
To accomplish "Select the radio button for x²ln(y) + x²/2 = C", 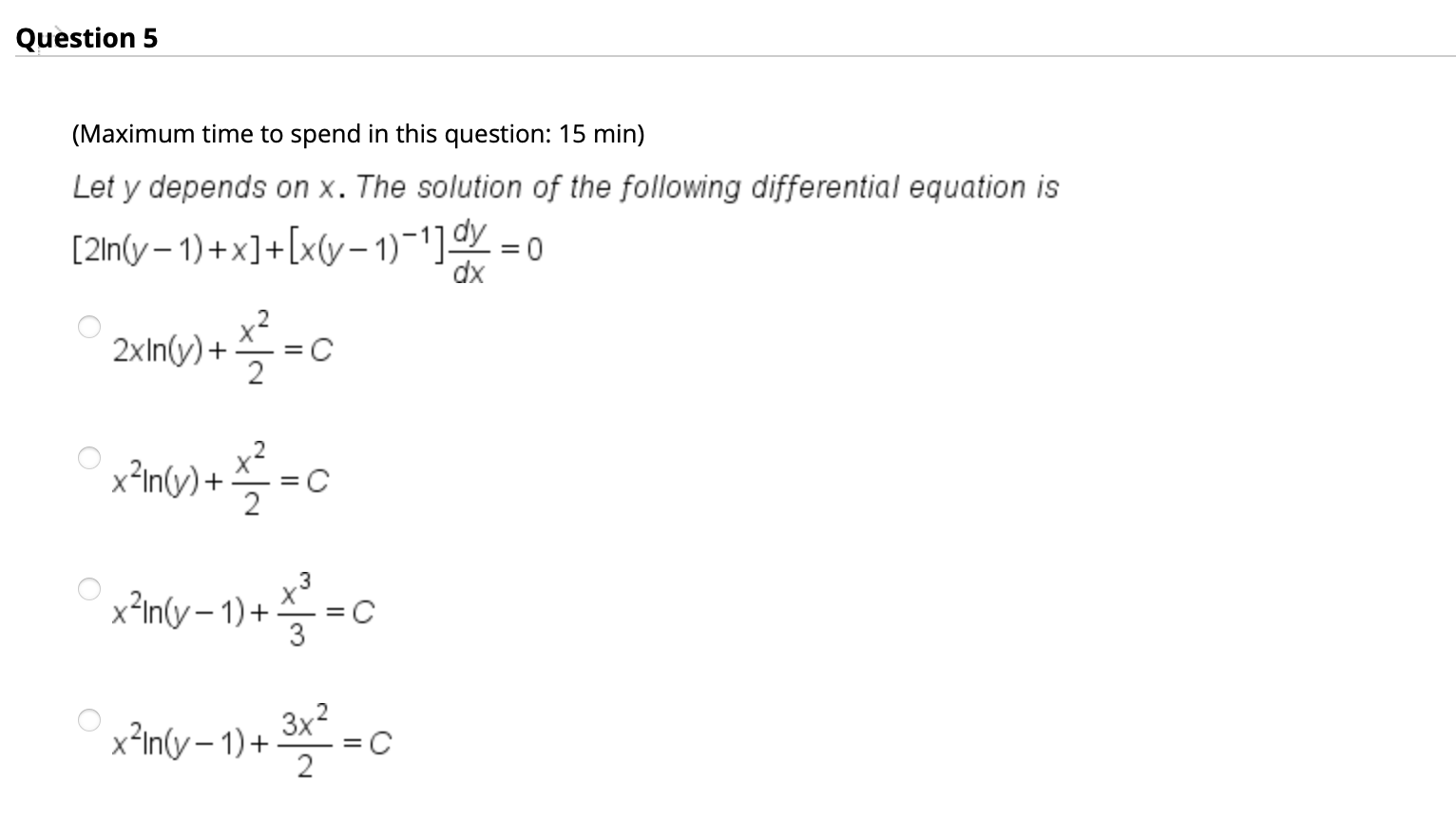I will coord(90,457).
